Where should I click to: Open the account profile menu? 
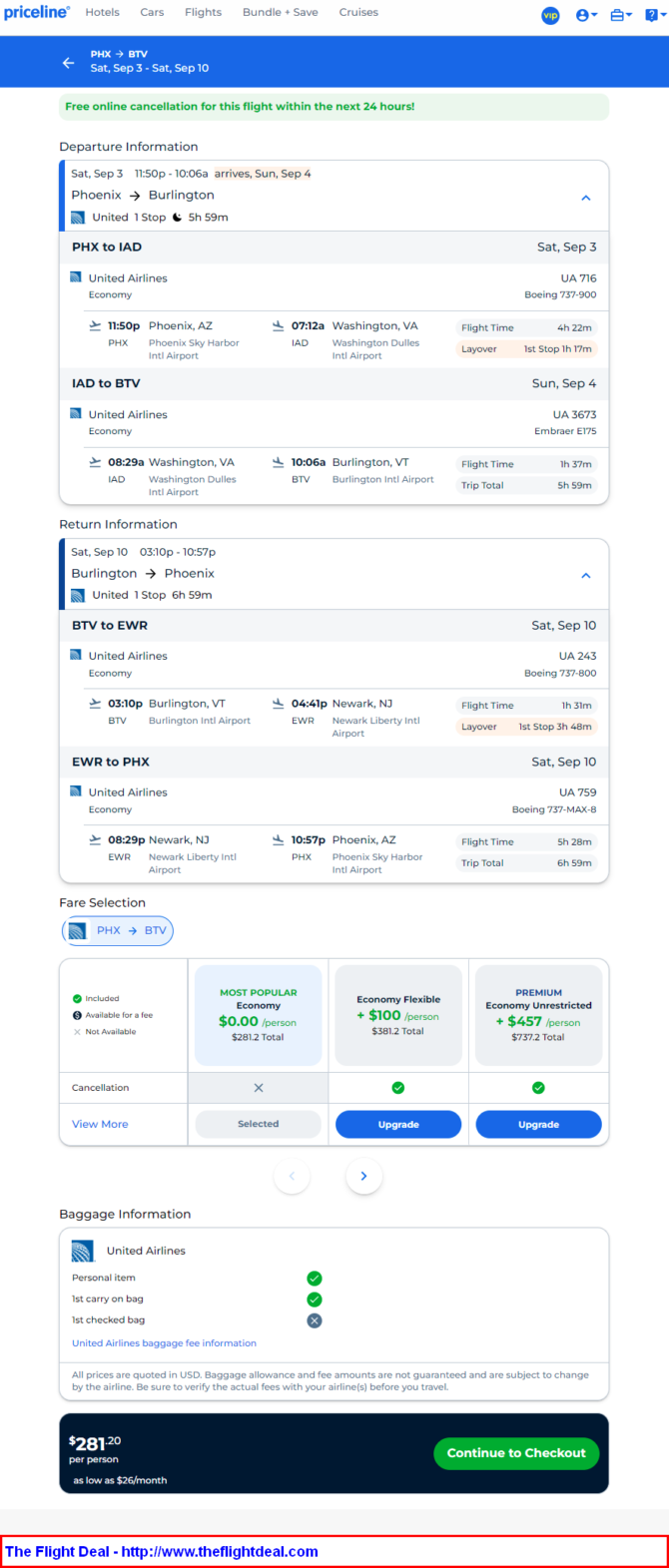[x=586, y=15]
